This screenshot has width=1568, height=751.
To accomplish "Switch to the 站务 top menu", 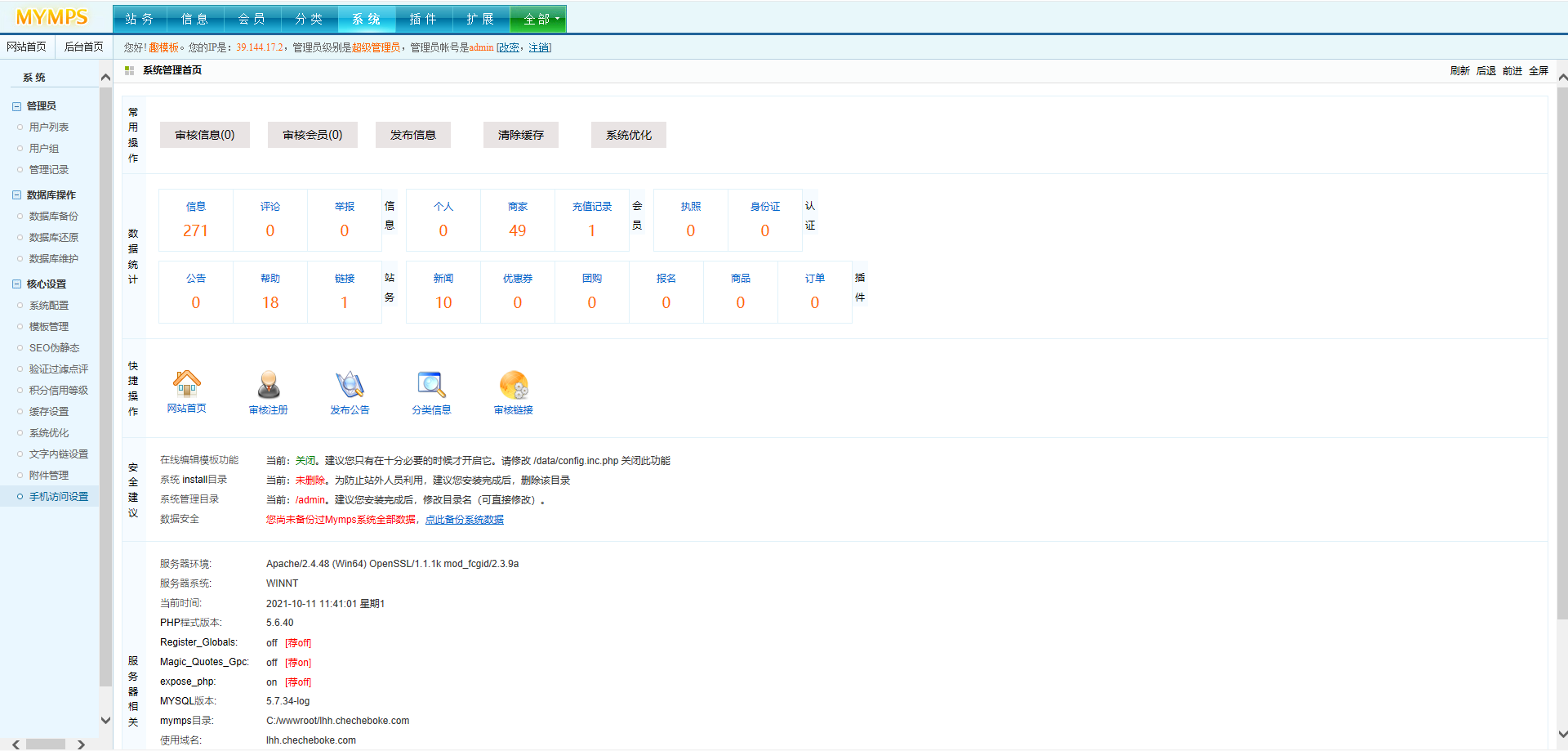I will tap(139, 19).
